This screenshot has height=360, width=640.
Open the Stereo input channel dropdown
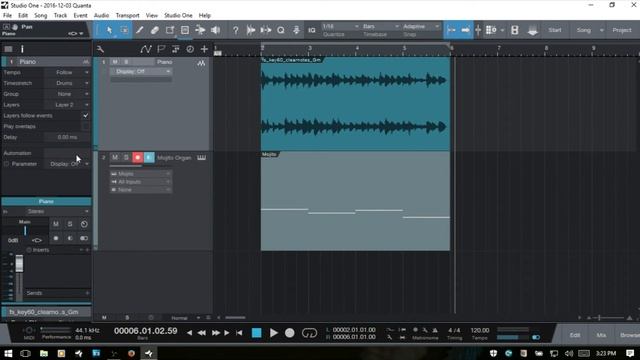[46, 211]
